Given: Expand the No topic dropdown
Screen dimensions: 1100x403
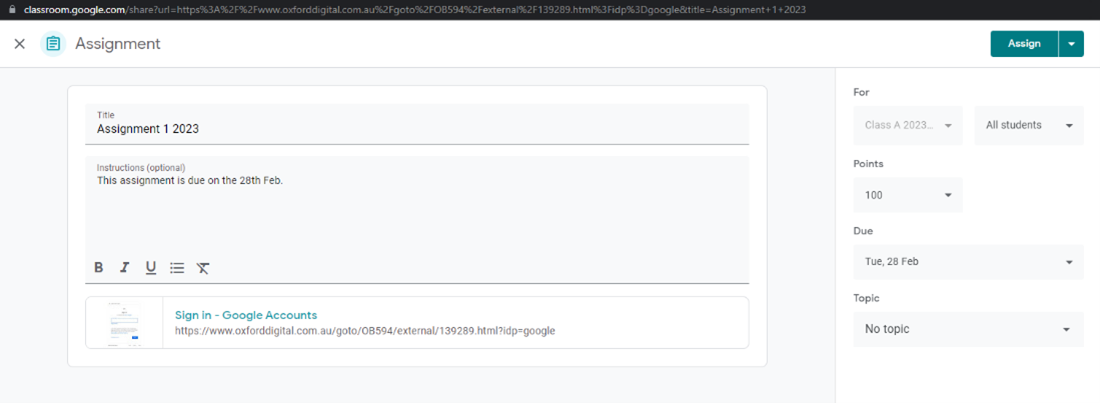Looking at the screenshot, I should pyautogui.click(x=967, y=329).
